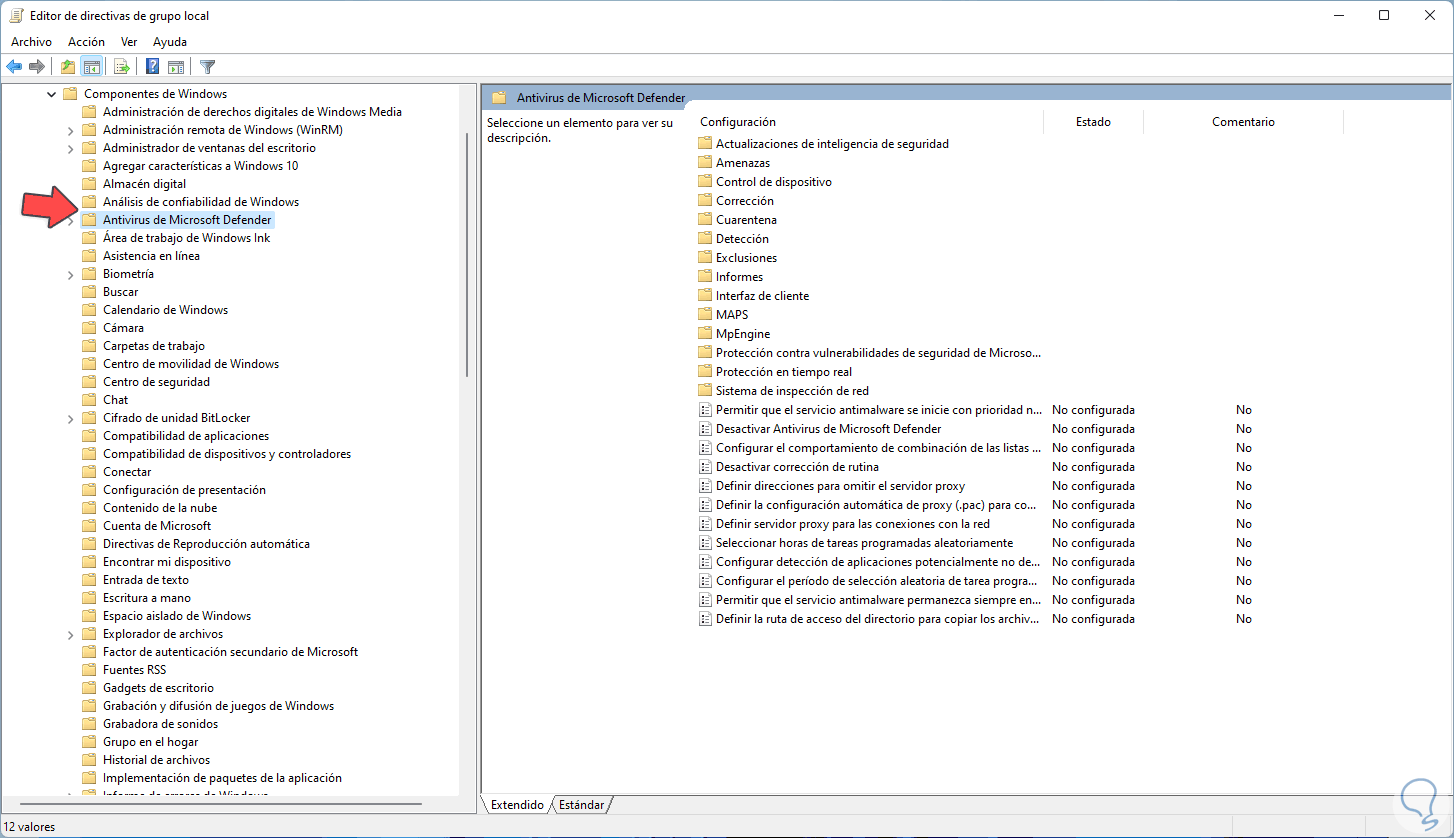Click the folder icon next to MpEngine

coord(705,334)
